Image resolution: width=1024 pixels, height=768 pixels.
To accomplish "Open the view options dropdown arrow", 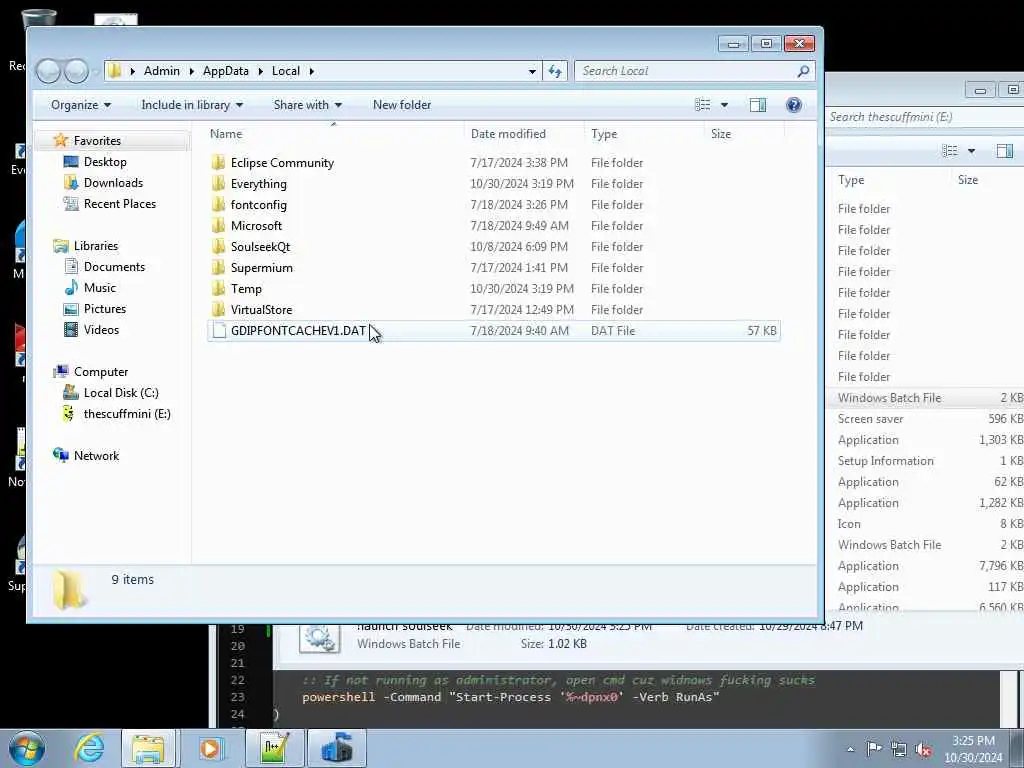I will pyautogui.click(x=724, y=105).
